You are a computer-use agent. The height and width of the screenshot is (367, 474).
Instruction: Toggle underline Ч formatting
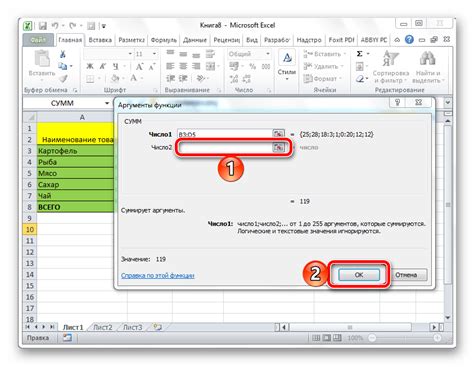pyautogui.click(x=115, y=66)
